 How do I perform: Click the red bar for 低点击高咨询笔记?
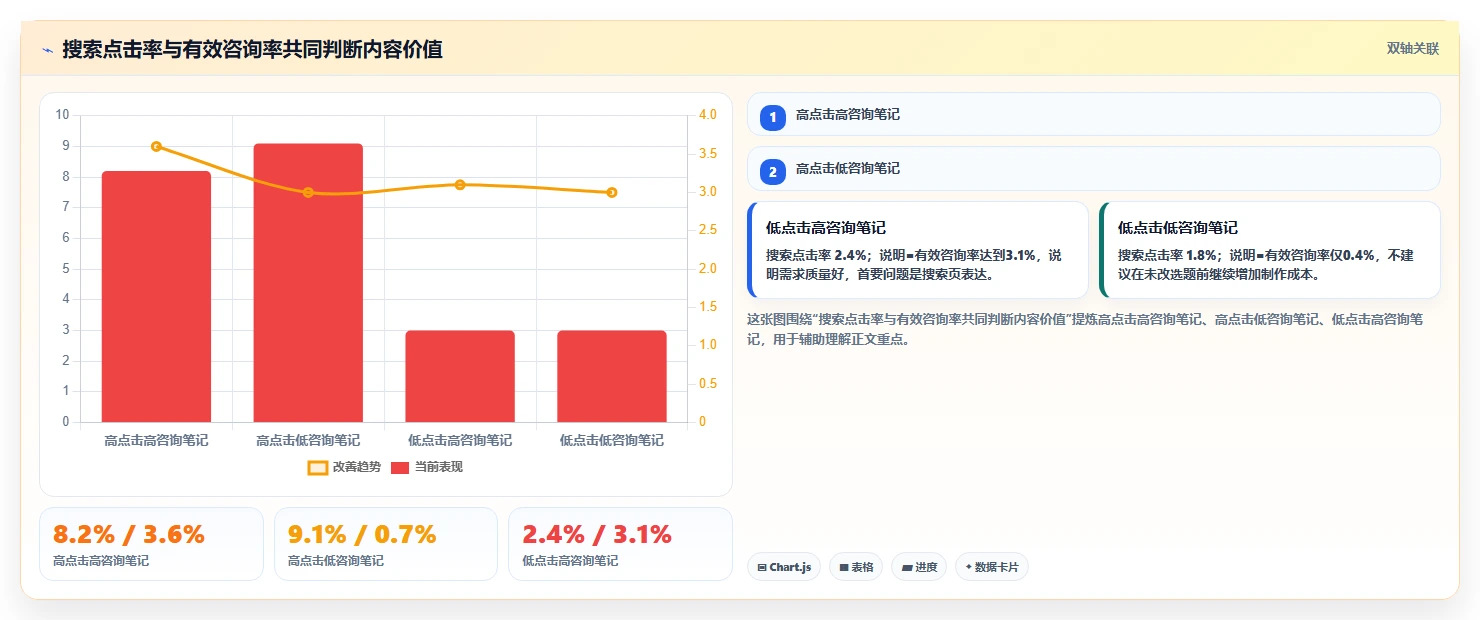[460, 376]
